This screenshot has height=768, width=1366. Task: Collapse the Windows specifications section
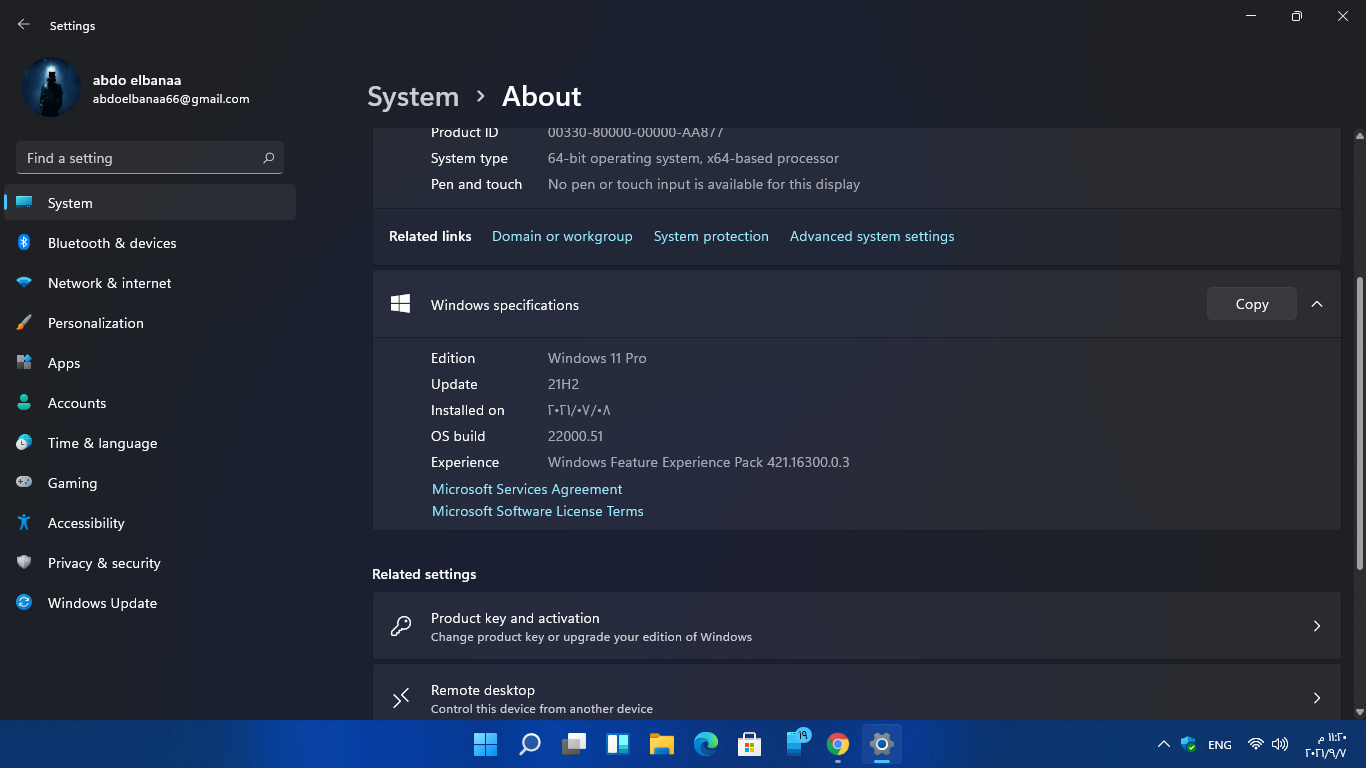[x=1317, y=304]
